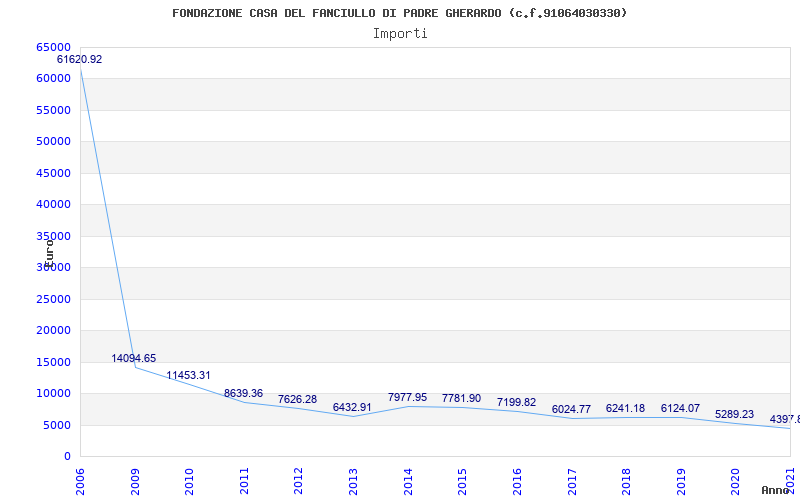This screenshot has height=500, width=800.
Task: Click the x-axis year label 2014
Action: tap(408, 482)
